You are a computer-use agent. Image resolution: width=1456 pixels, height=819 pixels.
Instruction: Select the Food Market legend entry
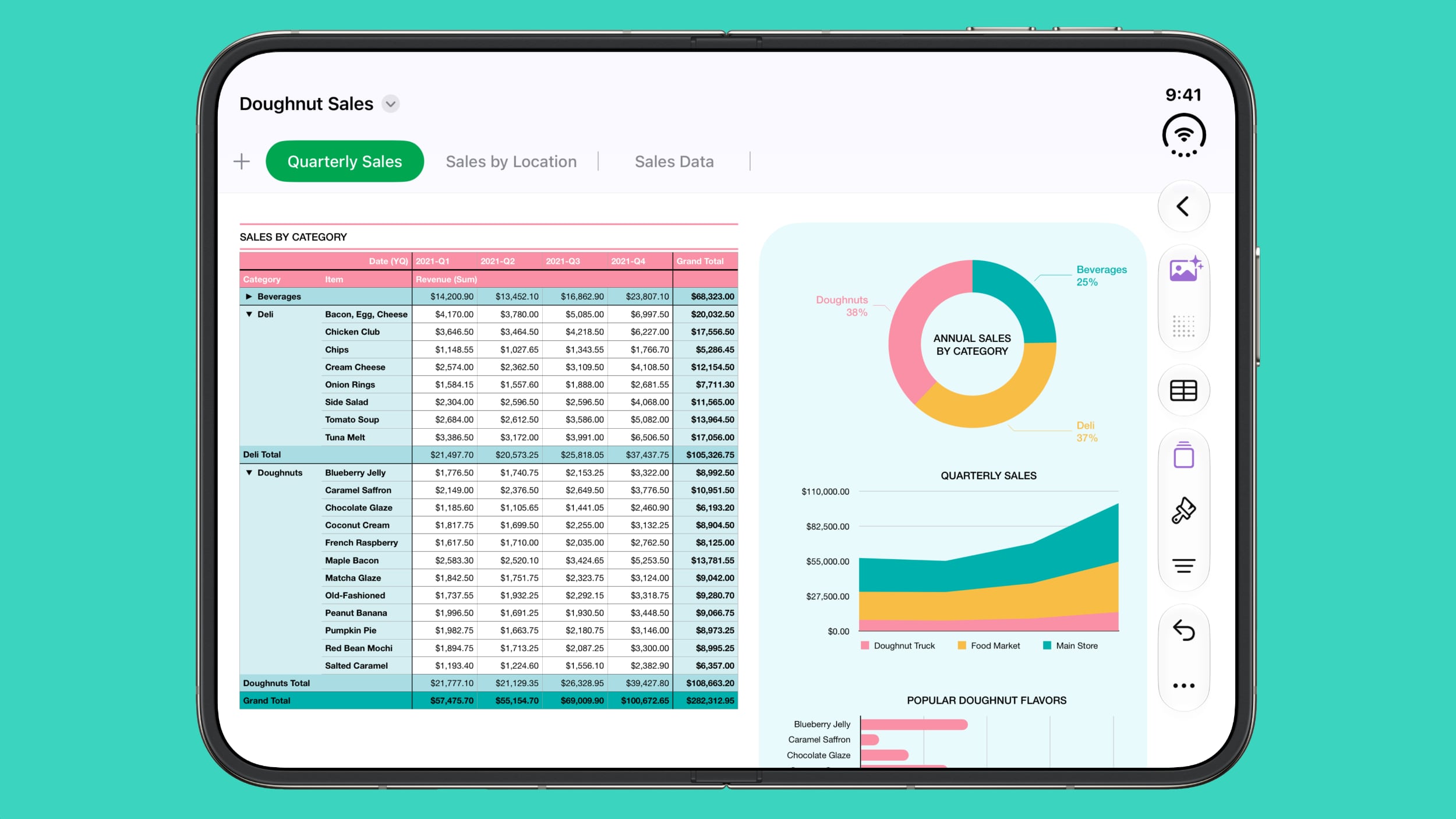click(x=989, y=645)
